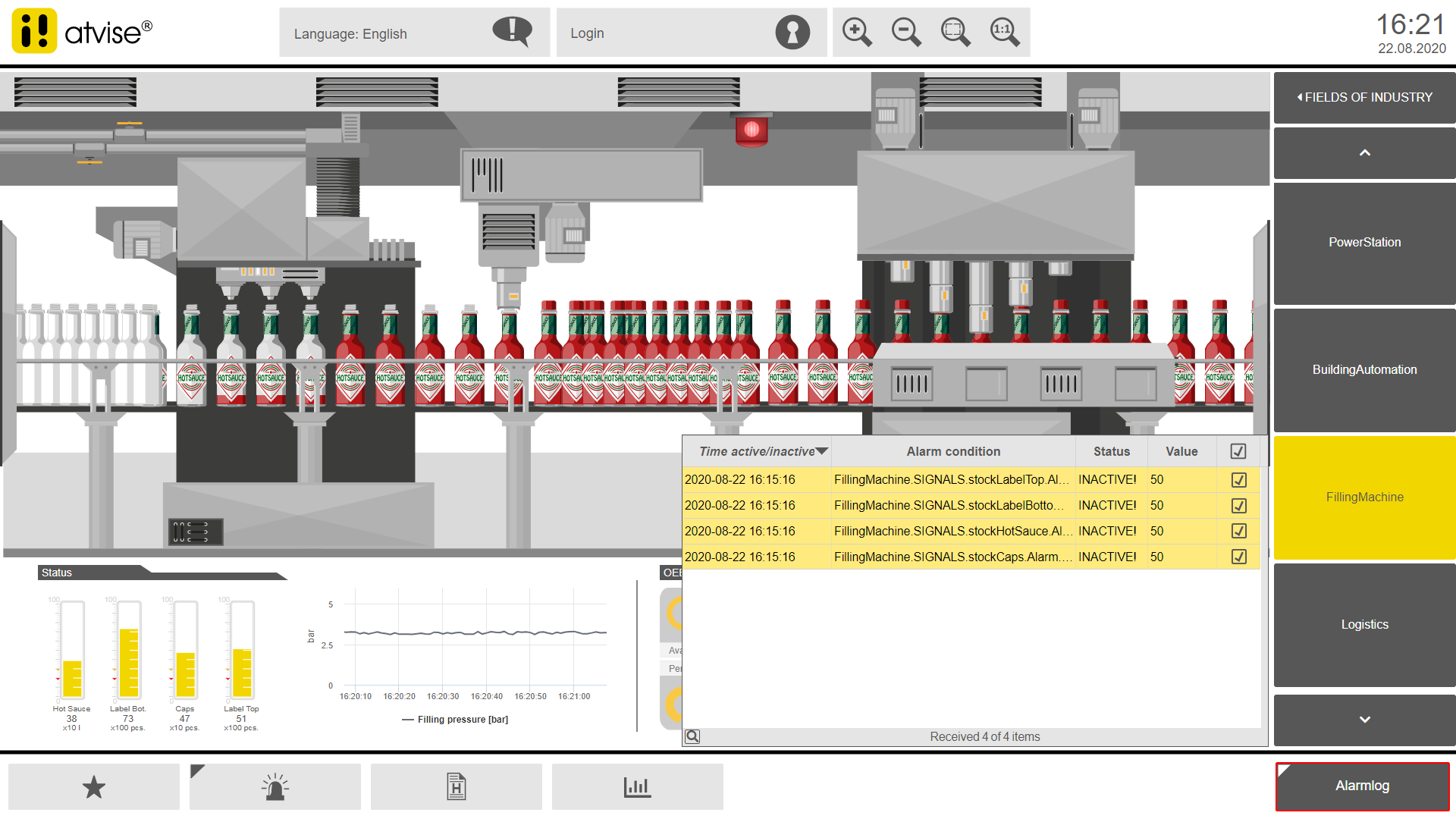The height and width of the screenshot is (819, 1456).
Task: Acknowledge checkbox for stockLabelBotto alarm
Action: pyautogui.click(x=1239, y=505)
